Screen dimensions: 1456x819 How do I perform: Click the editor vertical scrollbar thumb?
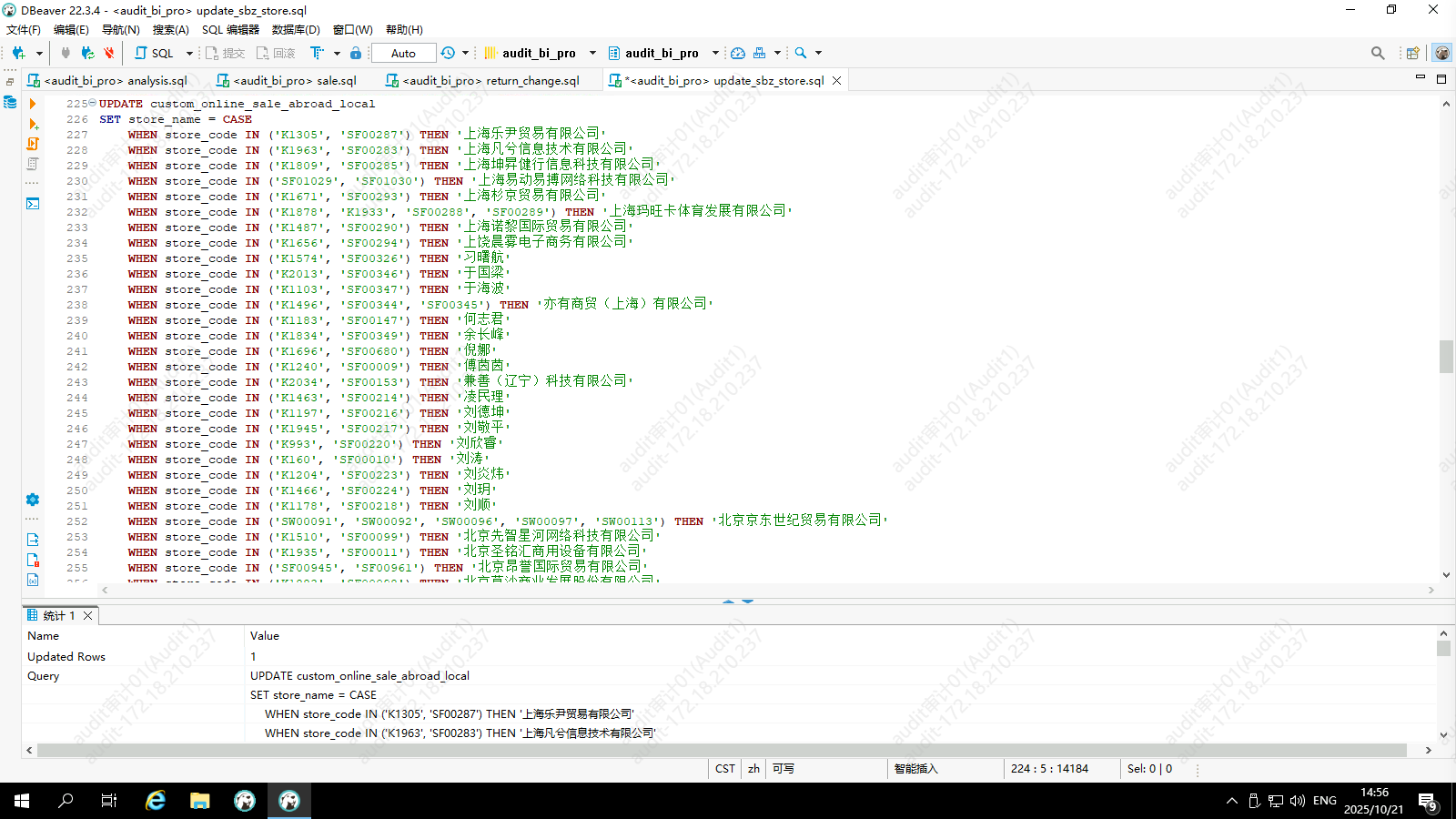coord(1446,357)
